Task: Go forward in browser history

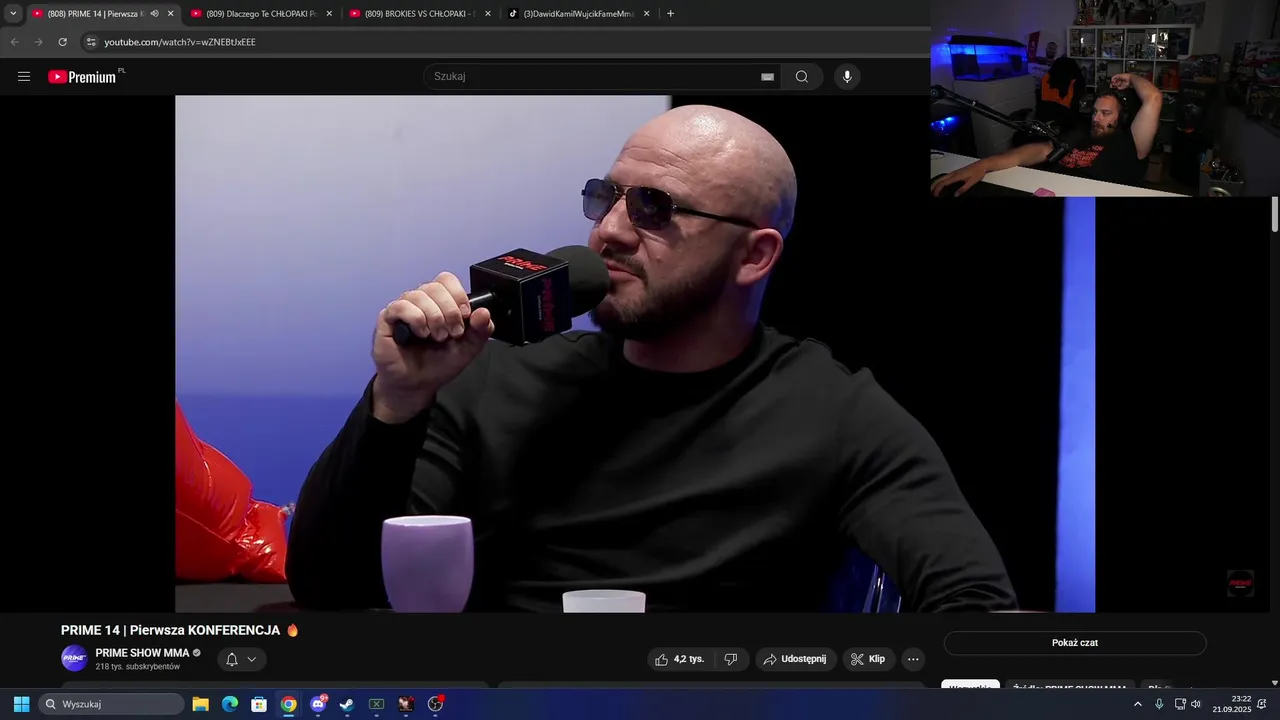Action: 38,42
